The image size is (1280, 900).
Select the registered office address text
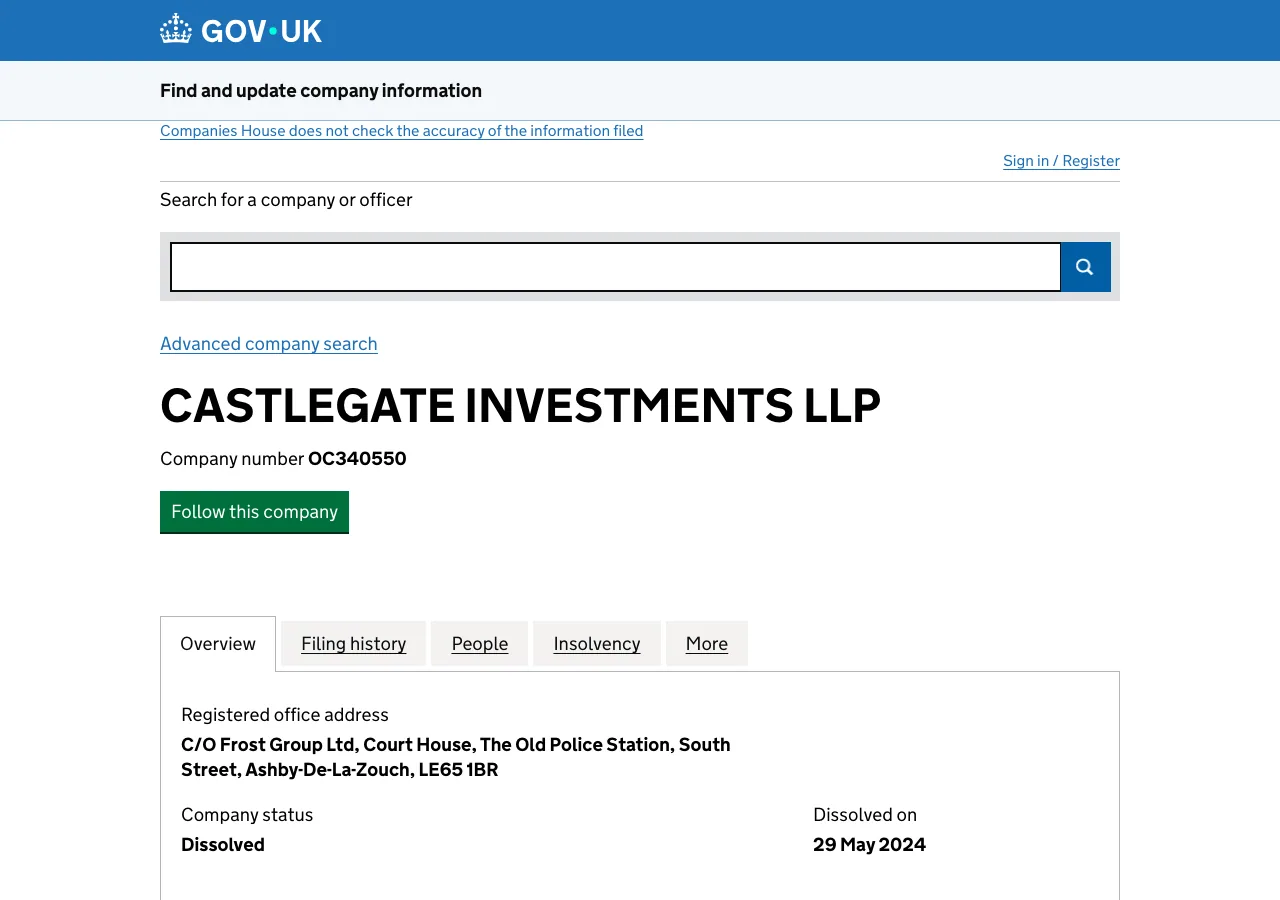point(455,756)
